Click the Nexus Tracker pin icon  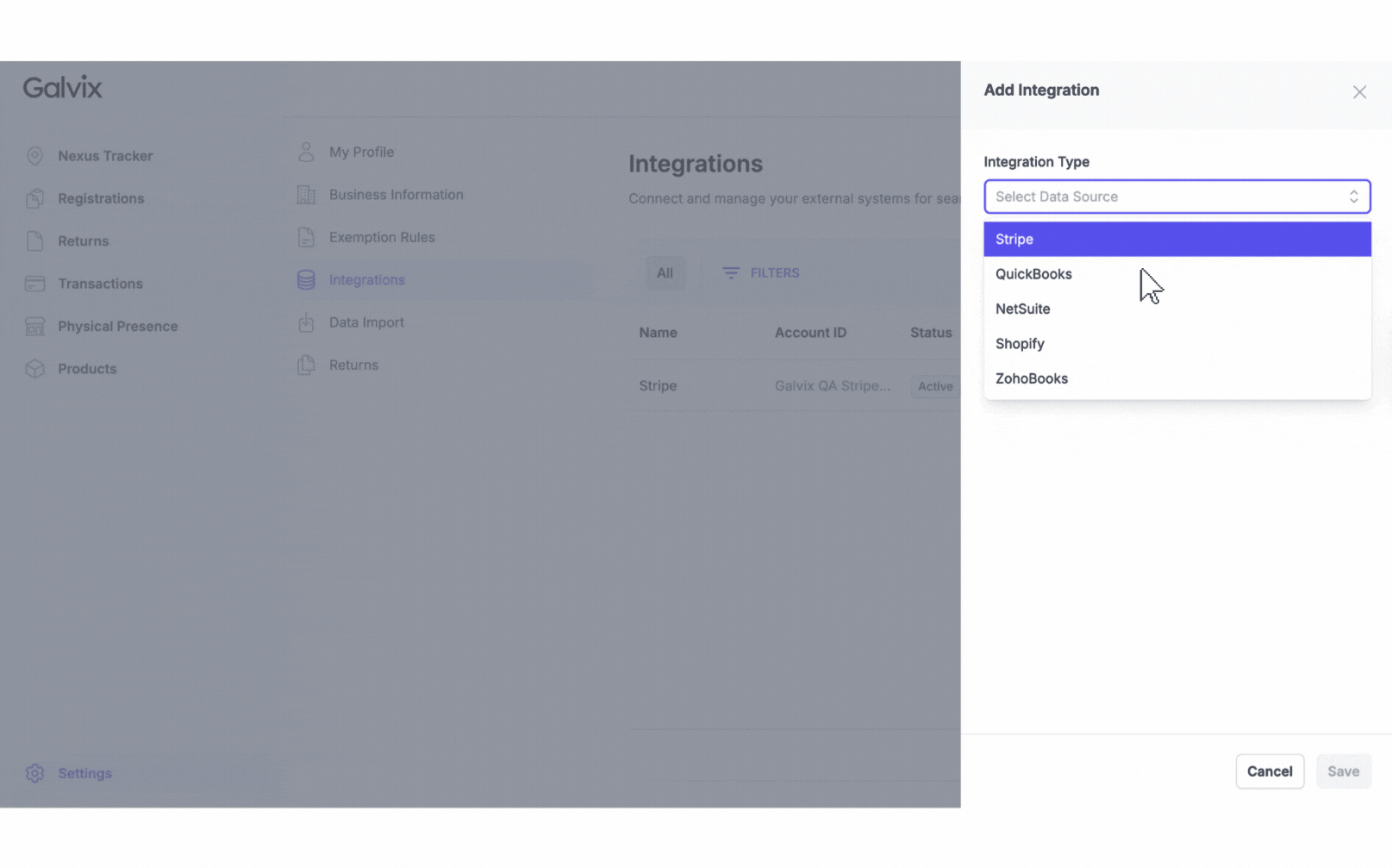click(x=34, y=156)
